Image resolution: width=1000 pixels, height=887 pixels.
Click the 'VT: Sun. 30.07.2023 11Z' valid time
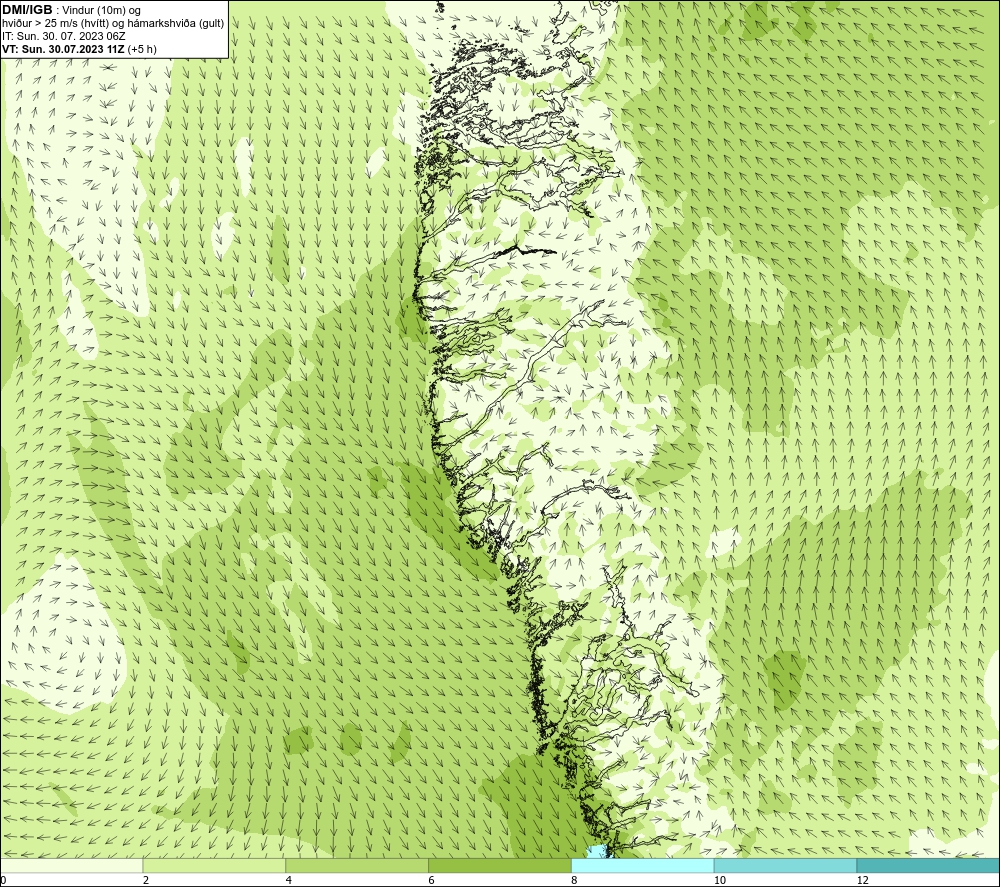[63, 48]
